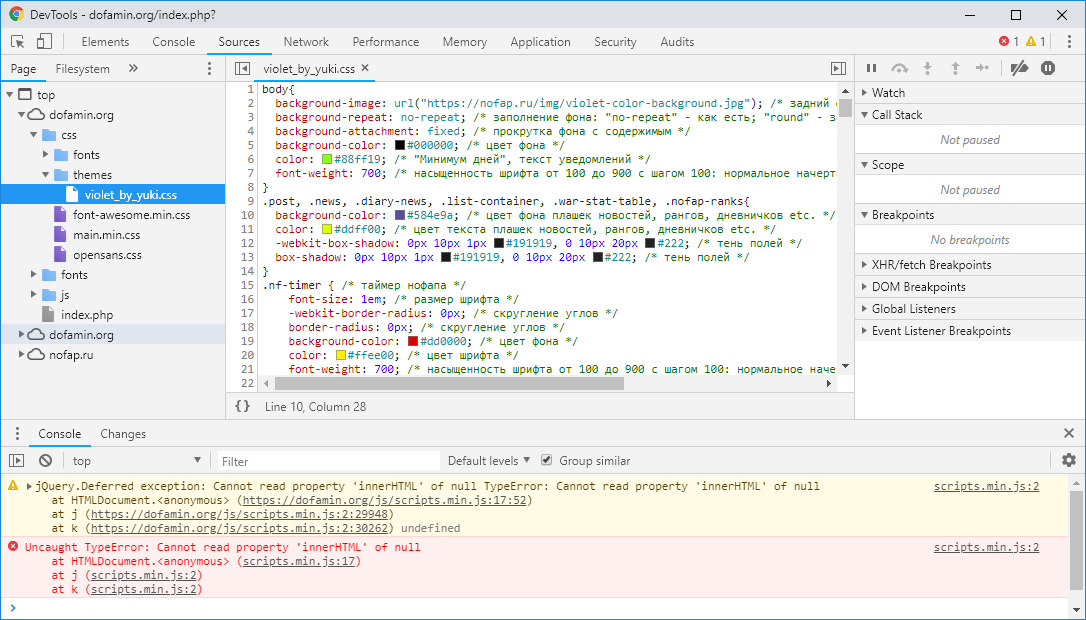1086x620 pixels.
Task: Click the console Filter input field
Action: (328, 461)
